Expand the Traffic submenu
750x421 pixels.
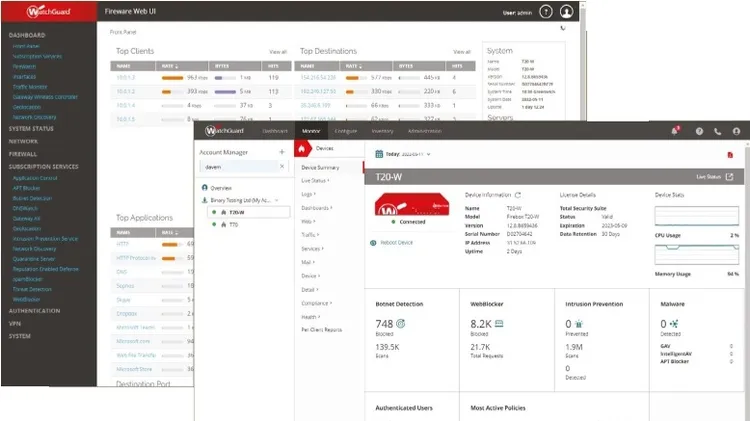pyautogui.click(x=310, y=235)
